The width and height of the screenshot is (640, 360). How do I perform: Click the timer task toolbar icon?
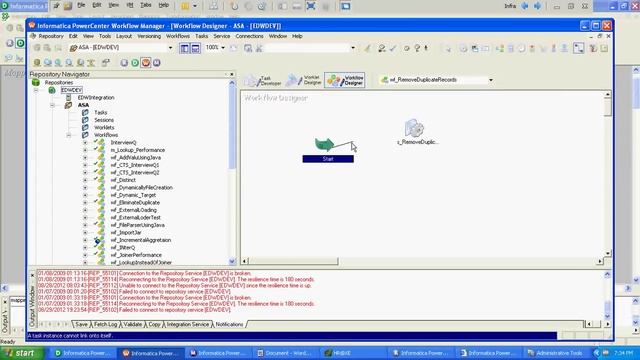click(x=521, y=48)
